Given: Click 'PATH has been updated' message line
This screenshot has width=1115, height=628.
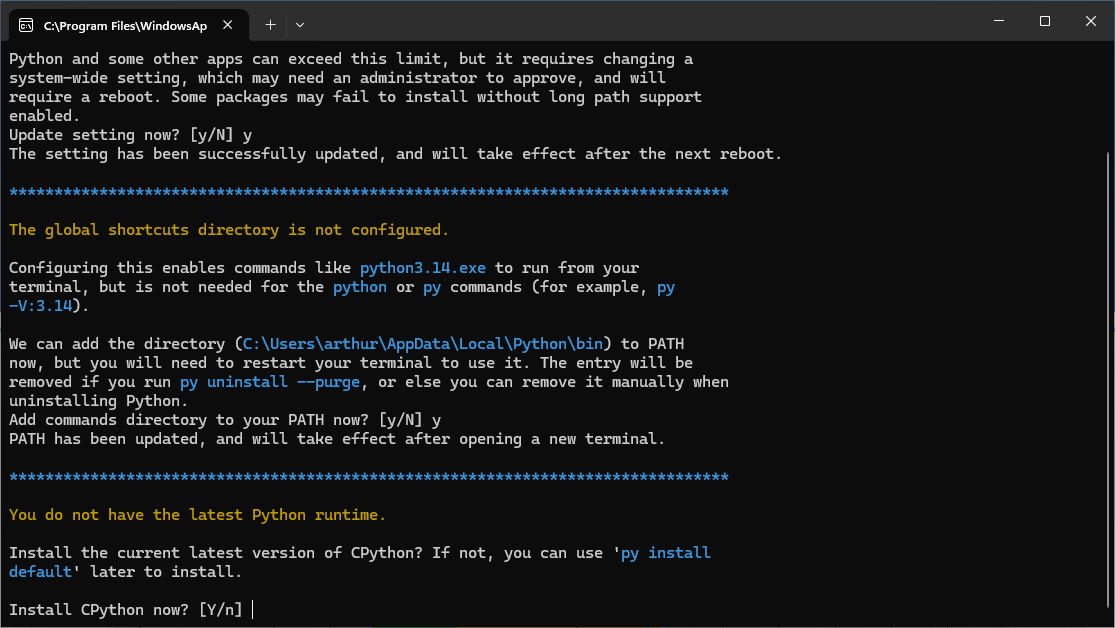Looking at the screenshot, I should click(x=337, y=439).
